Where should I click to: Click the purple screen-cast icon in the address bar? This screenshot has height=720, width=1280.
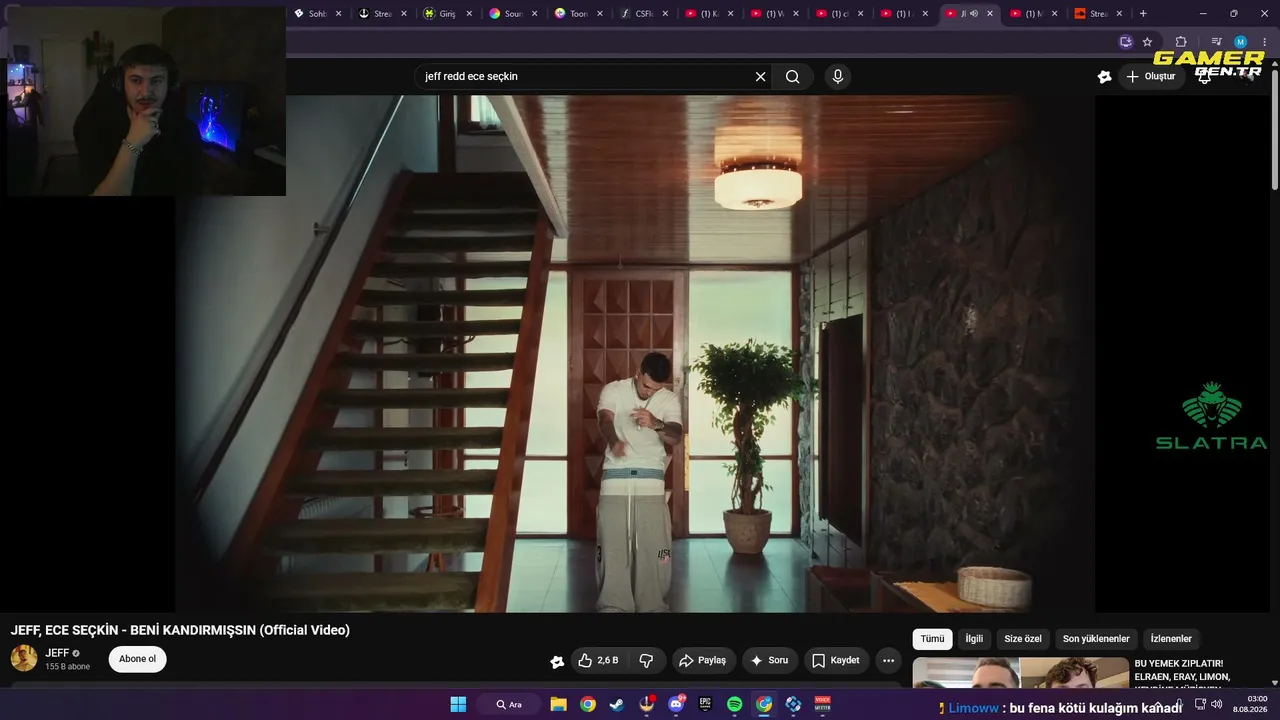click(x=1126, y=42)
